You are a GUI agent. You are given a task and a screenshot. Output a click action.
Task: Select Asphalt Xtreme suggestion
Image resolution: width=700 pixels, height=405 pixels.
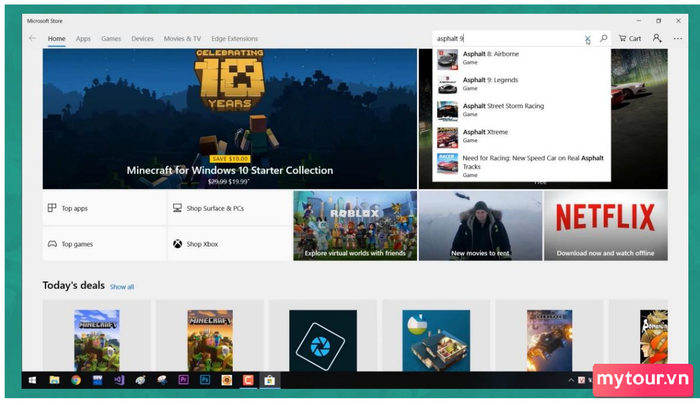click(x=521, y=137)
